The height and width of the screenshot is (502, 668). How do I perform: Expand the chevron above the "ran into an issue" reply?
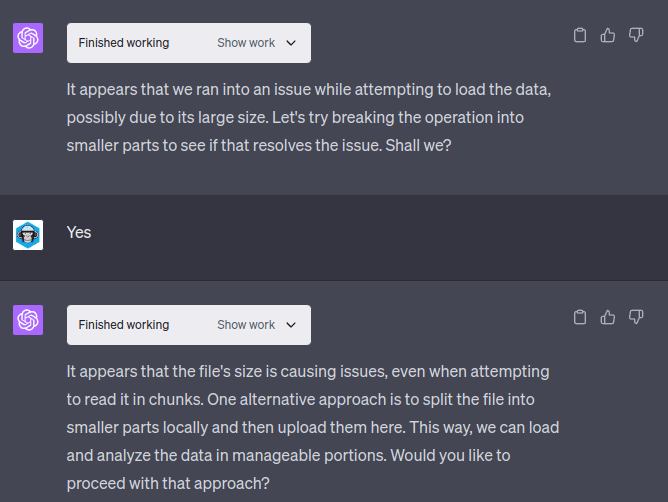coord(291,43)
